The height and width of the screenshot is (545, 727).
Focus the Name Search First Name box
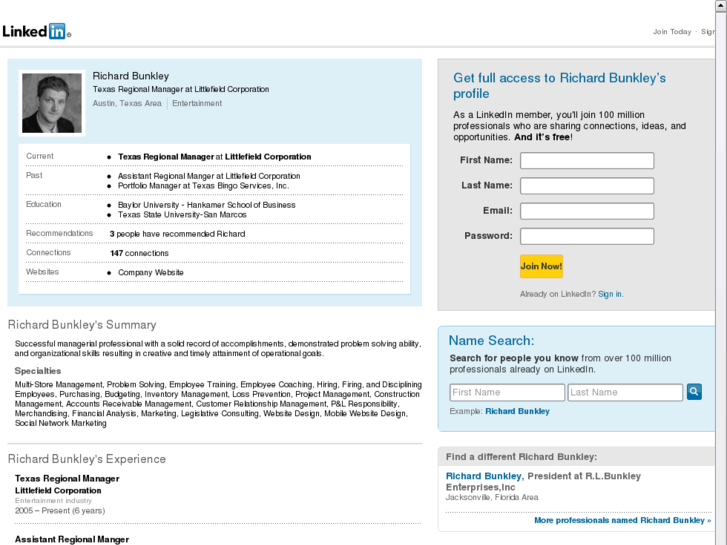tap(507, 392)
